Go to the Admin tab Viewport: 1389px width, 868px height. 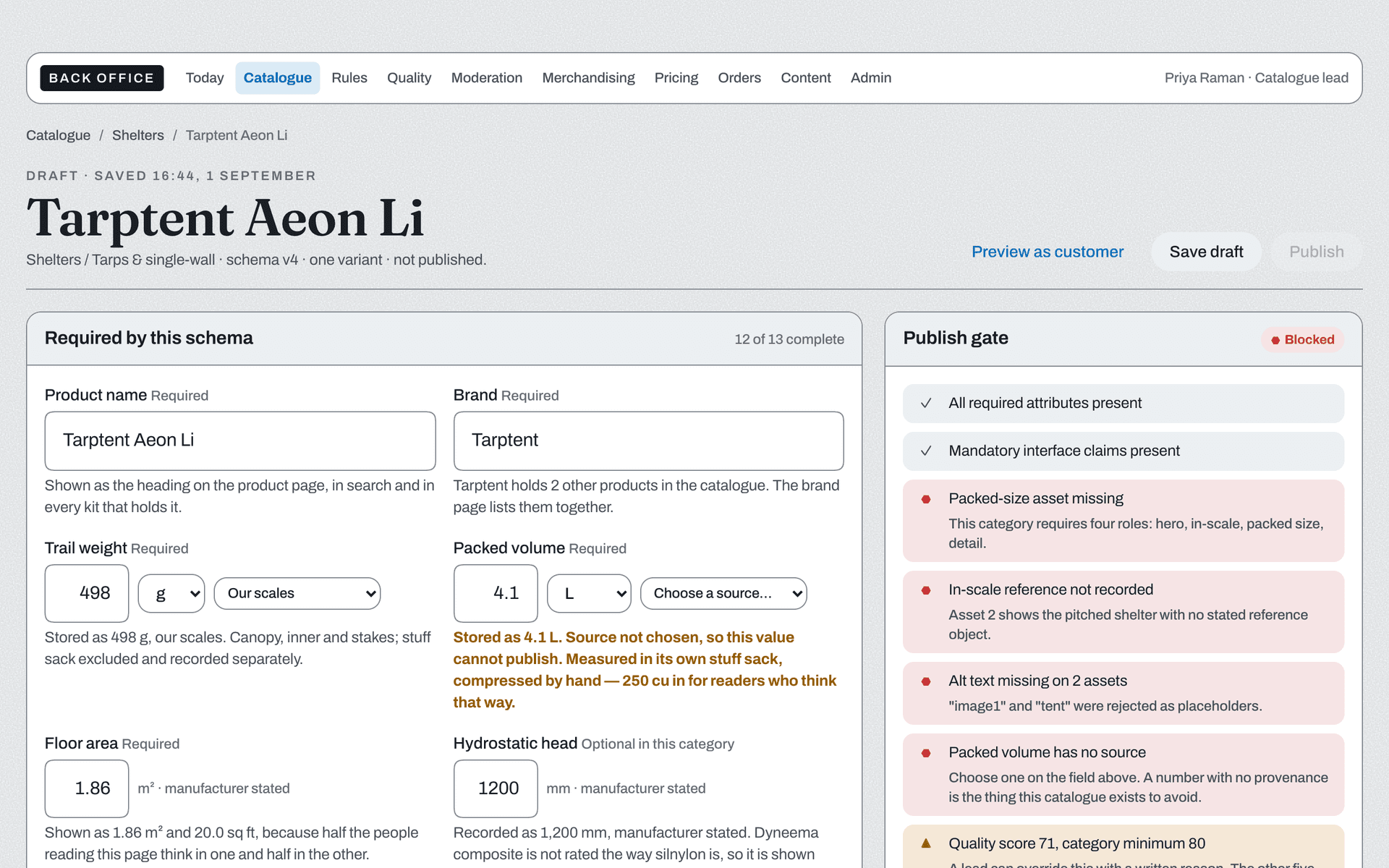click(871, 78)
